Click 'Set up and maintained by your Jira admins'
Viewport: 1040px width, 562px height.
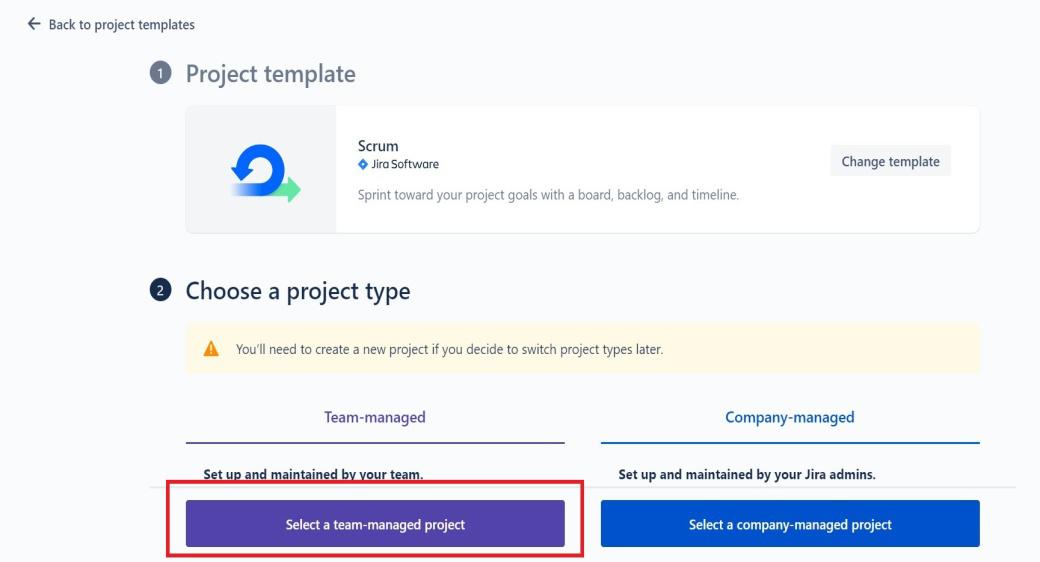click(x=747, y=474)
